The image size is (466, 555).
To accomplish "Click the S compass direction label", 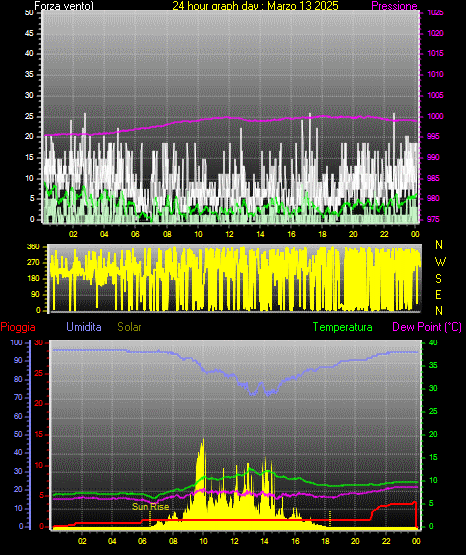I will pyautogui.click(x=438, y=279).
